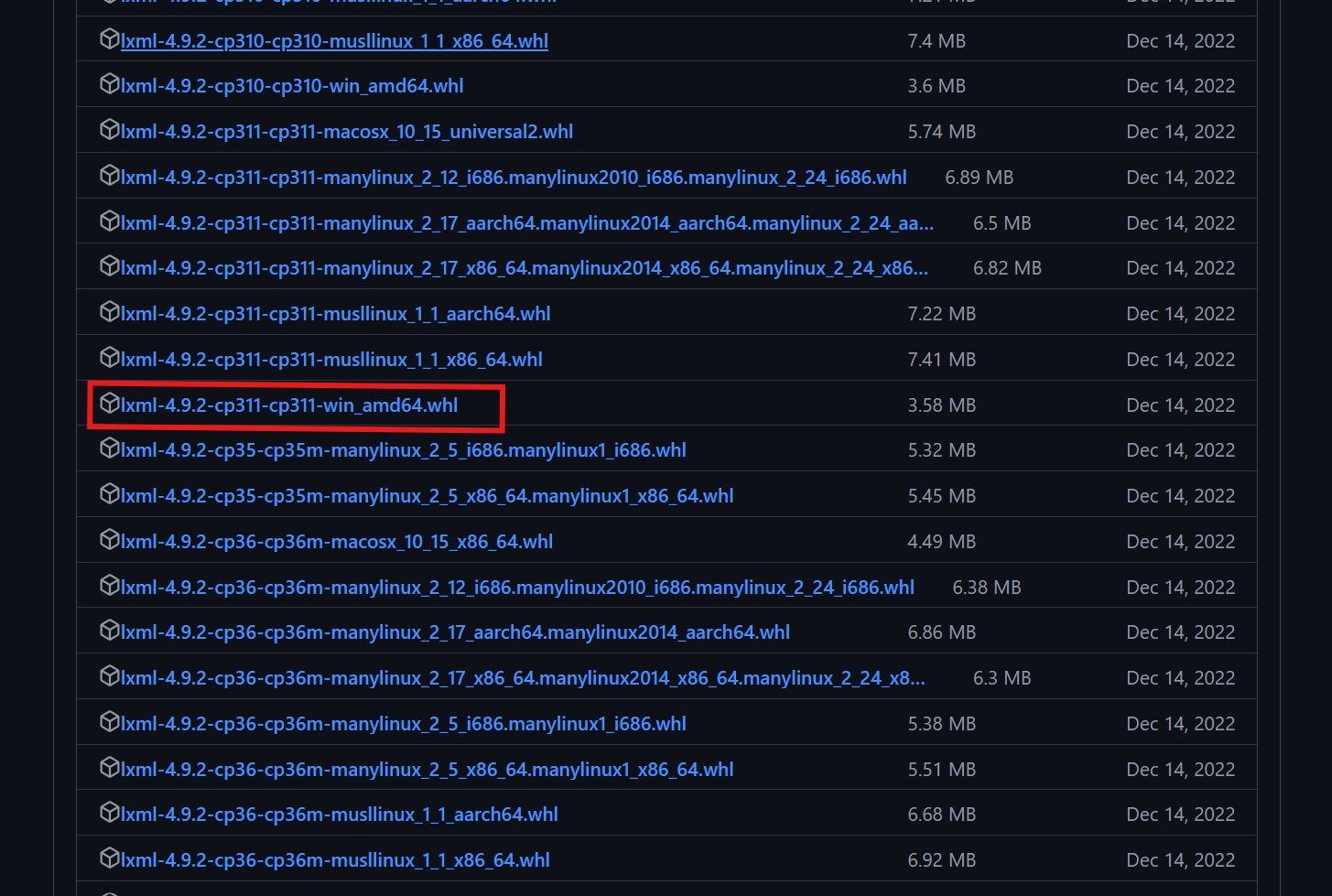The height and width of the screenshot is (896, 1332).
Task: Click package icon beside lxml cp310 win_amd64 wheel
Action: (x=109, y=84)
